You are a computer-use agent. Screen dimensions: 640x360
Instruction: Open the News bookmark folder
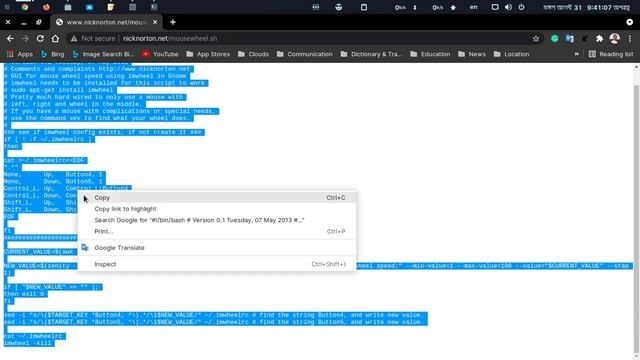[472, 54]
